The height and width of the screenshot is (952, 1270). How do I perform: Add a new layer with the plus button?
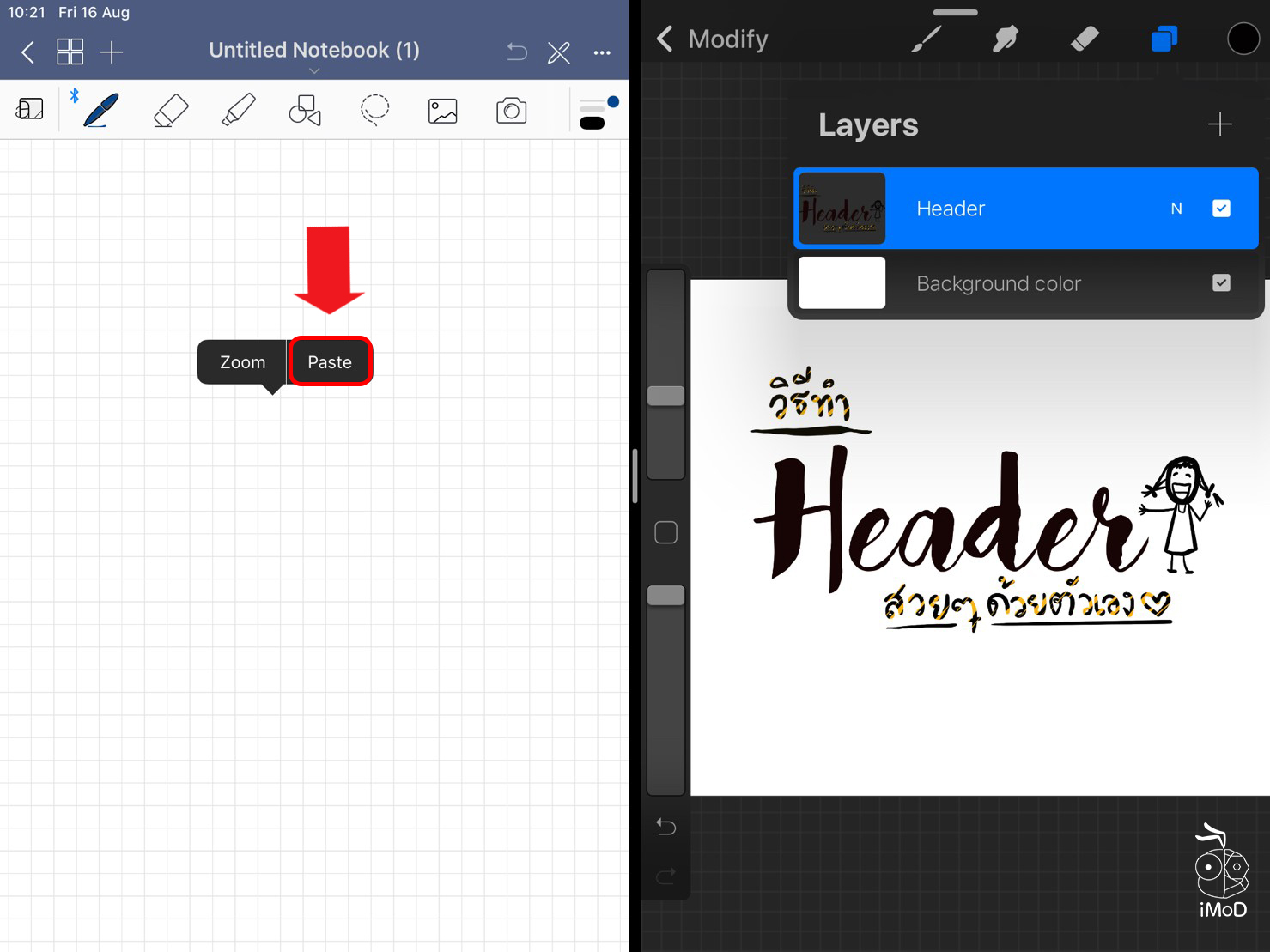[1220, 124]
